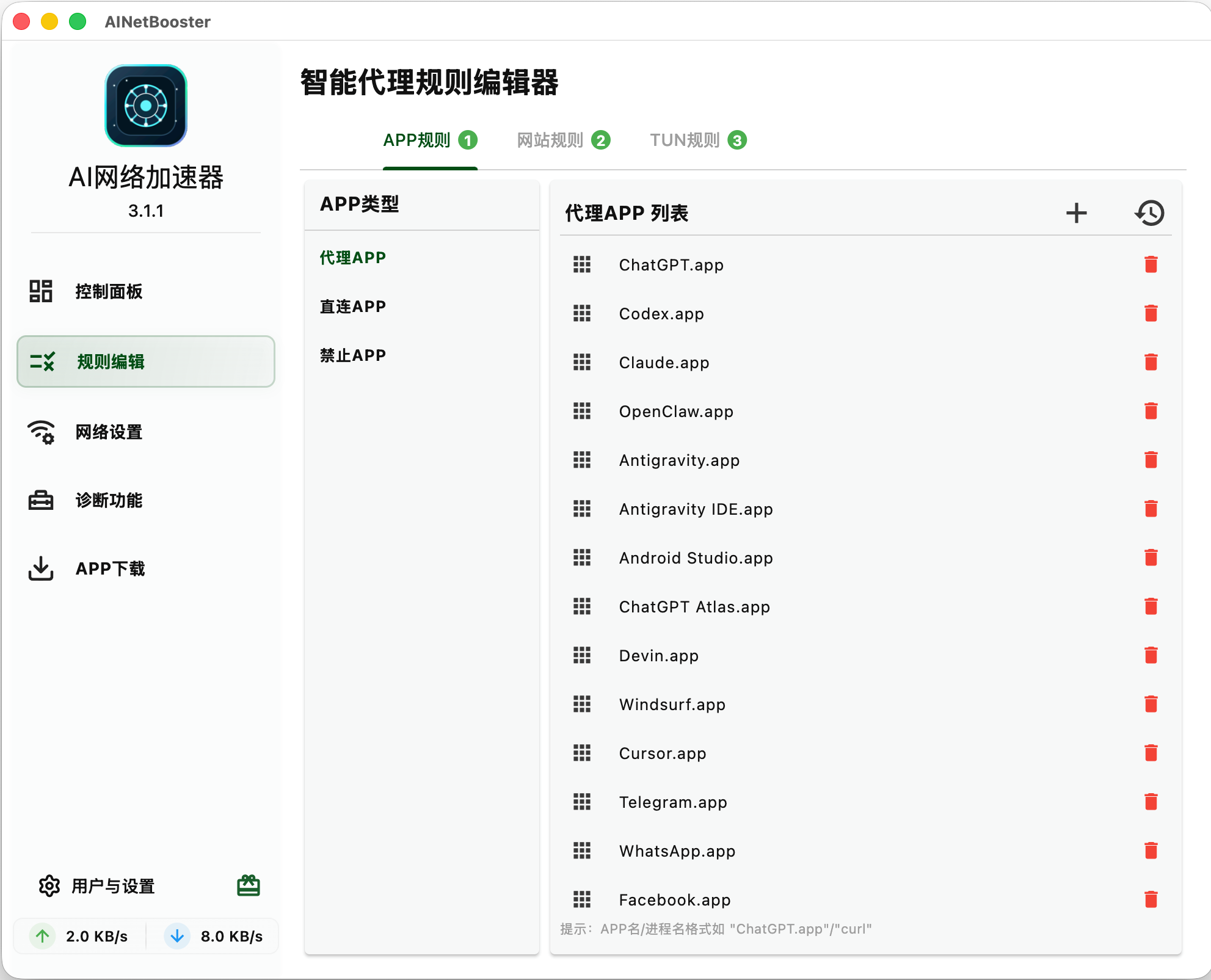This screenshot has height=980, width=1211.
Task: Click the history restore icon
Action: click(1149, 213)
